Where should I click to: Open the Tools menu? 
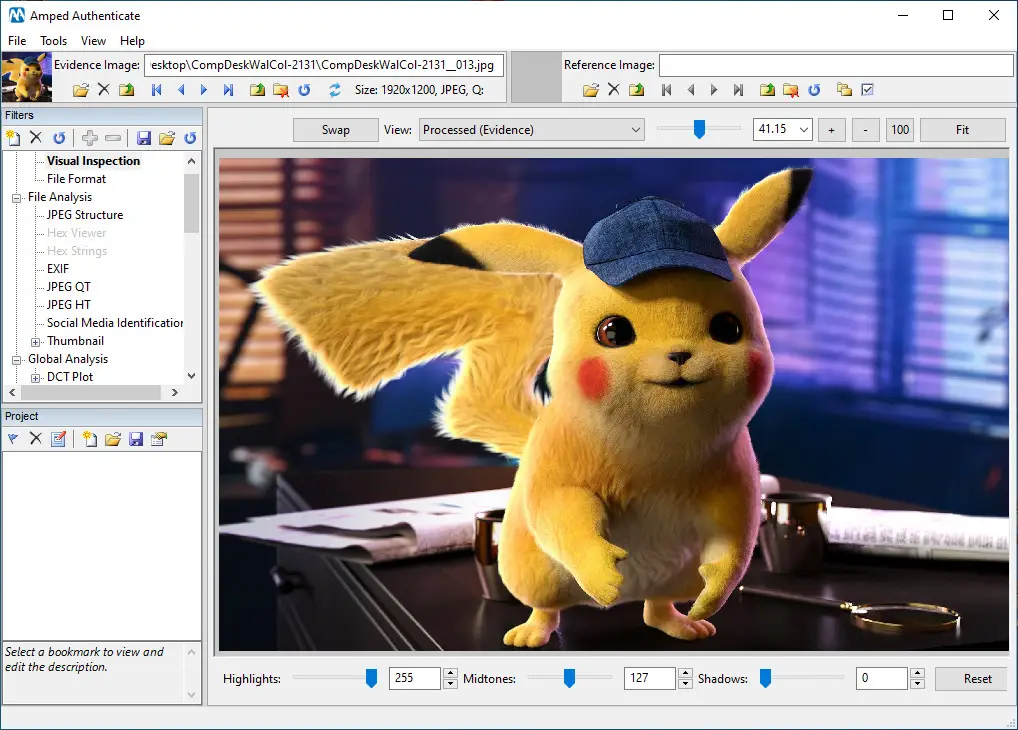[x=53, y=41]
